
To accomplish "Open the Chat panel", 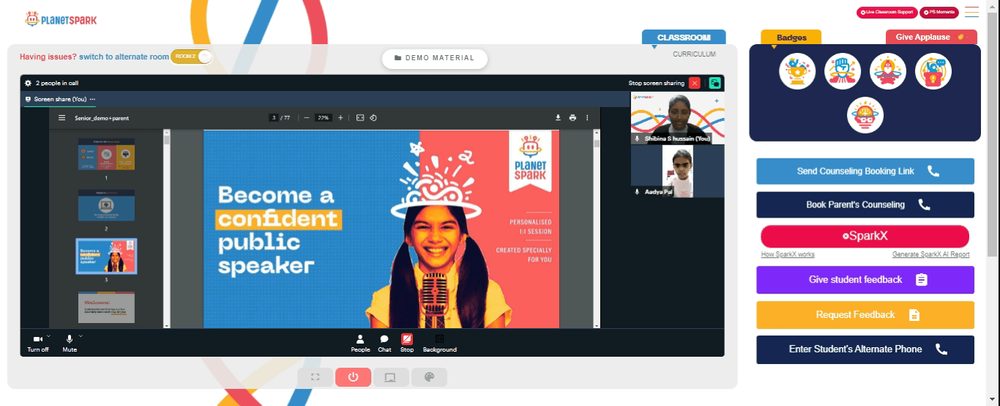I will [x=385, y=344].
